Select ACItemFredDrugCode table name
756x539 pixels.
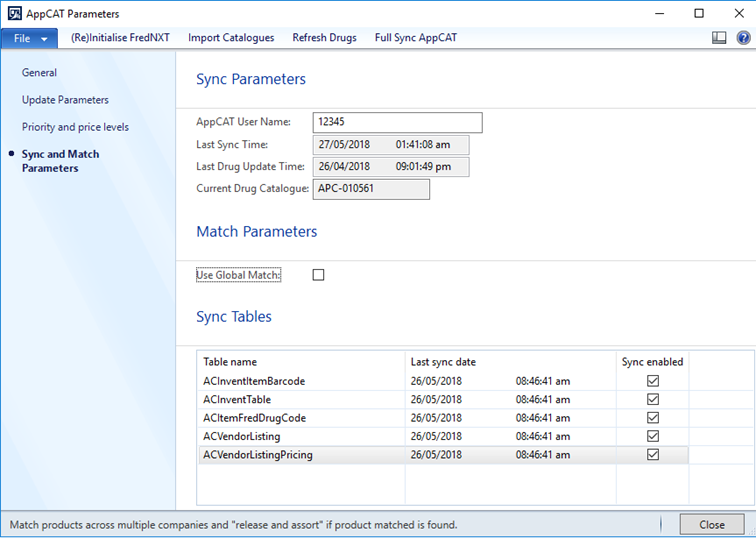(x=255, y=418)
